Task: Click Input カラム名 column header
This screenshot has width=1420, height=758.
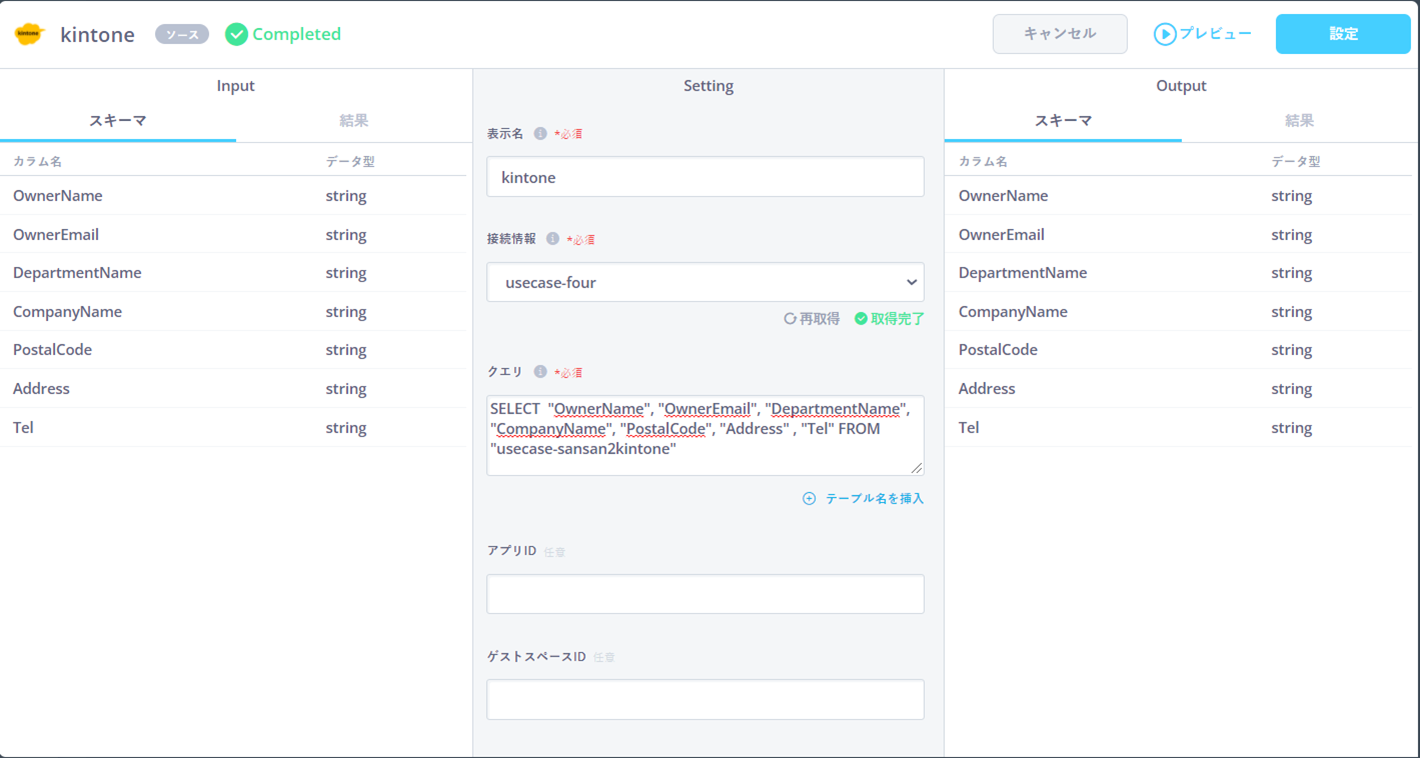Action: tap(37, 161)
